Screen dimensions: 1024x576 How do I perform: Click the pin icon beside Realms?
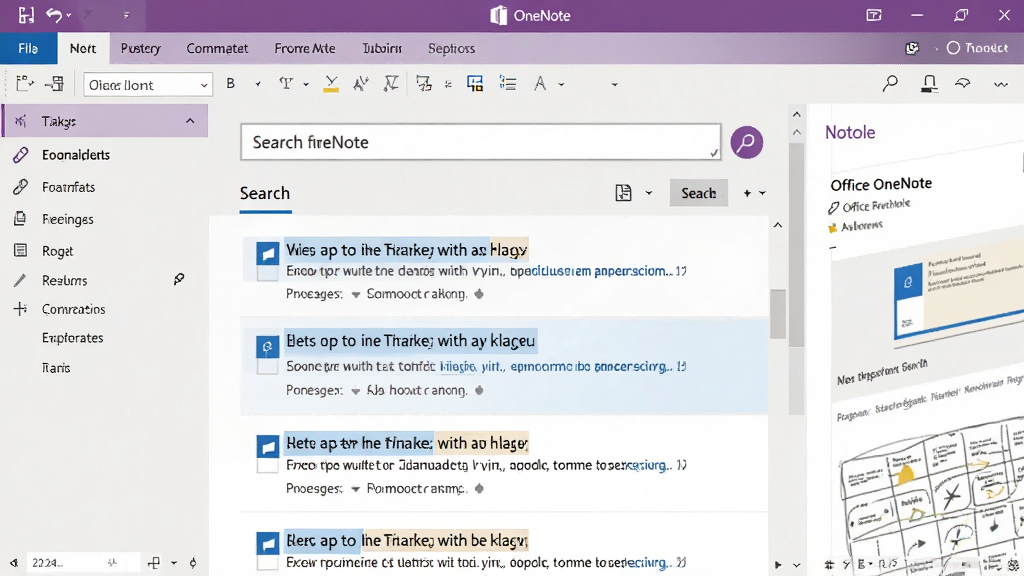pos(179,280)
